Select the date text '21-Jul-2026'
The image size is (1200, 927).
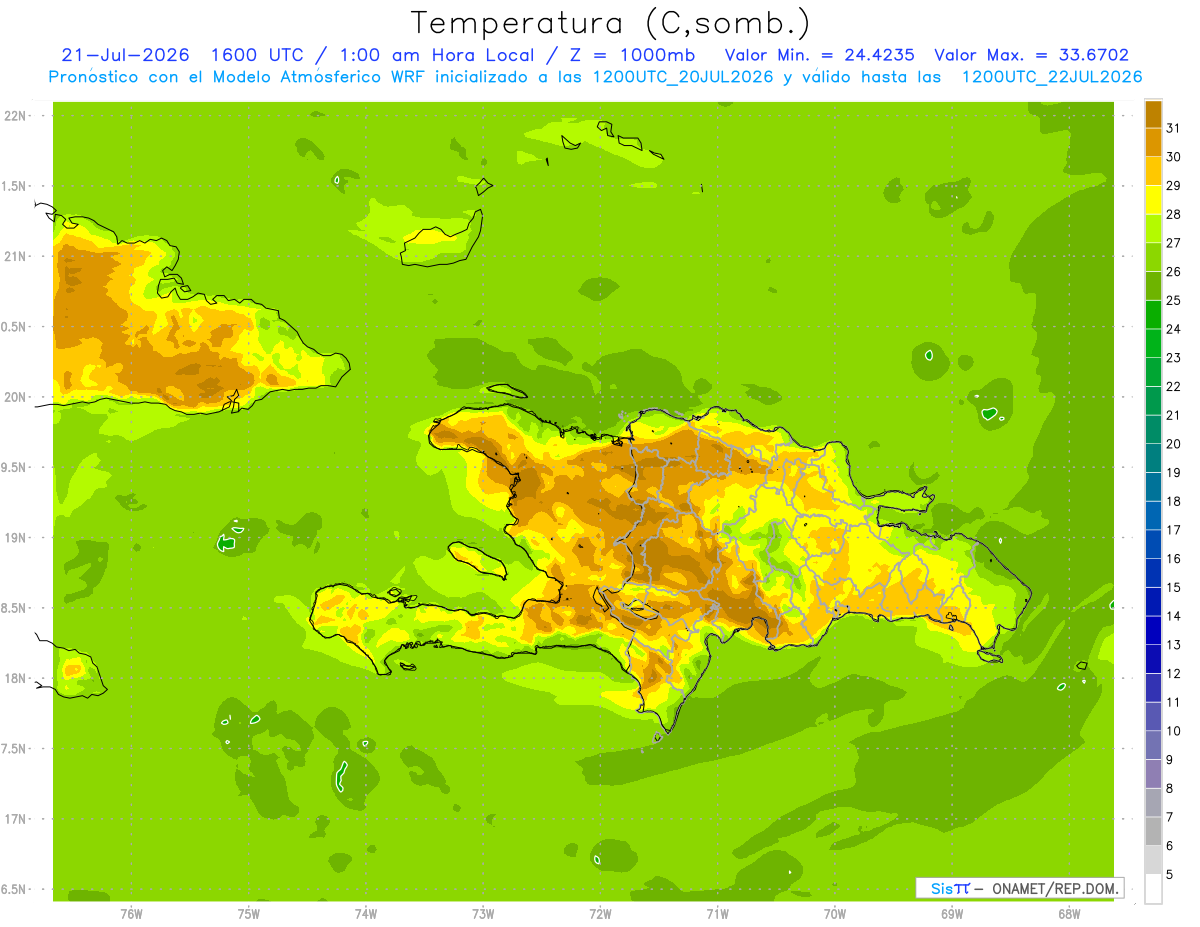(125, 55)
